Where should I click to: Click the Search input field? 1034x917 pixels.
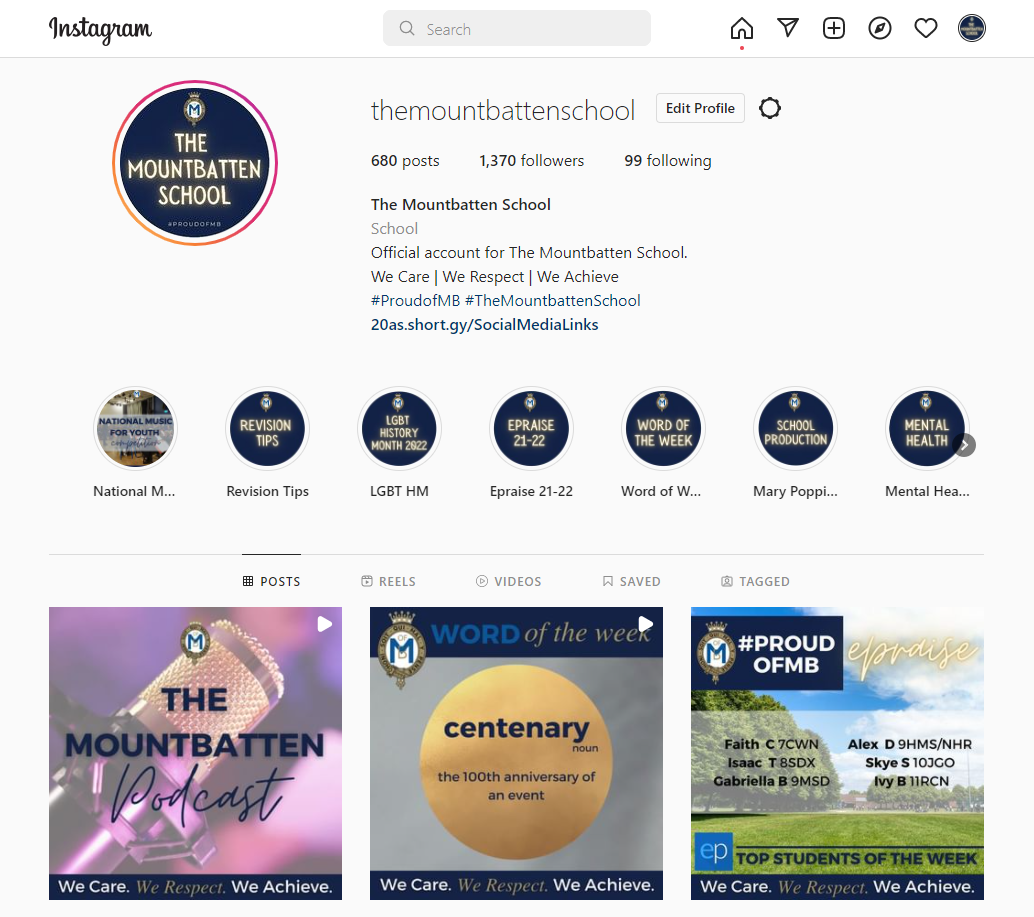point(517,28)
